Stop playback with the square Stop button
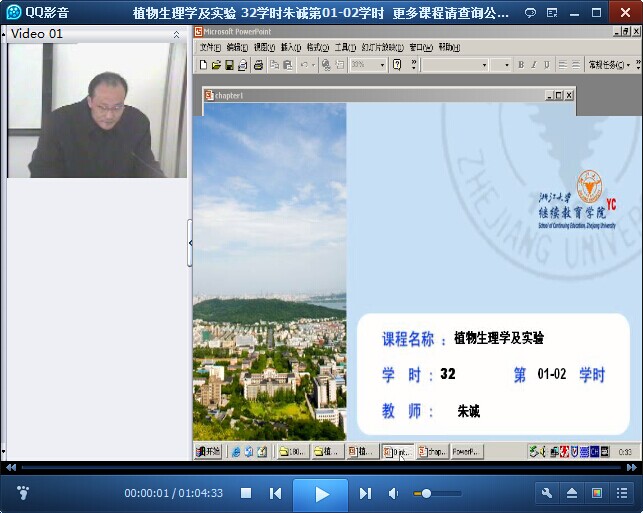 [246, 493]
